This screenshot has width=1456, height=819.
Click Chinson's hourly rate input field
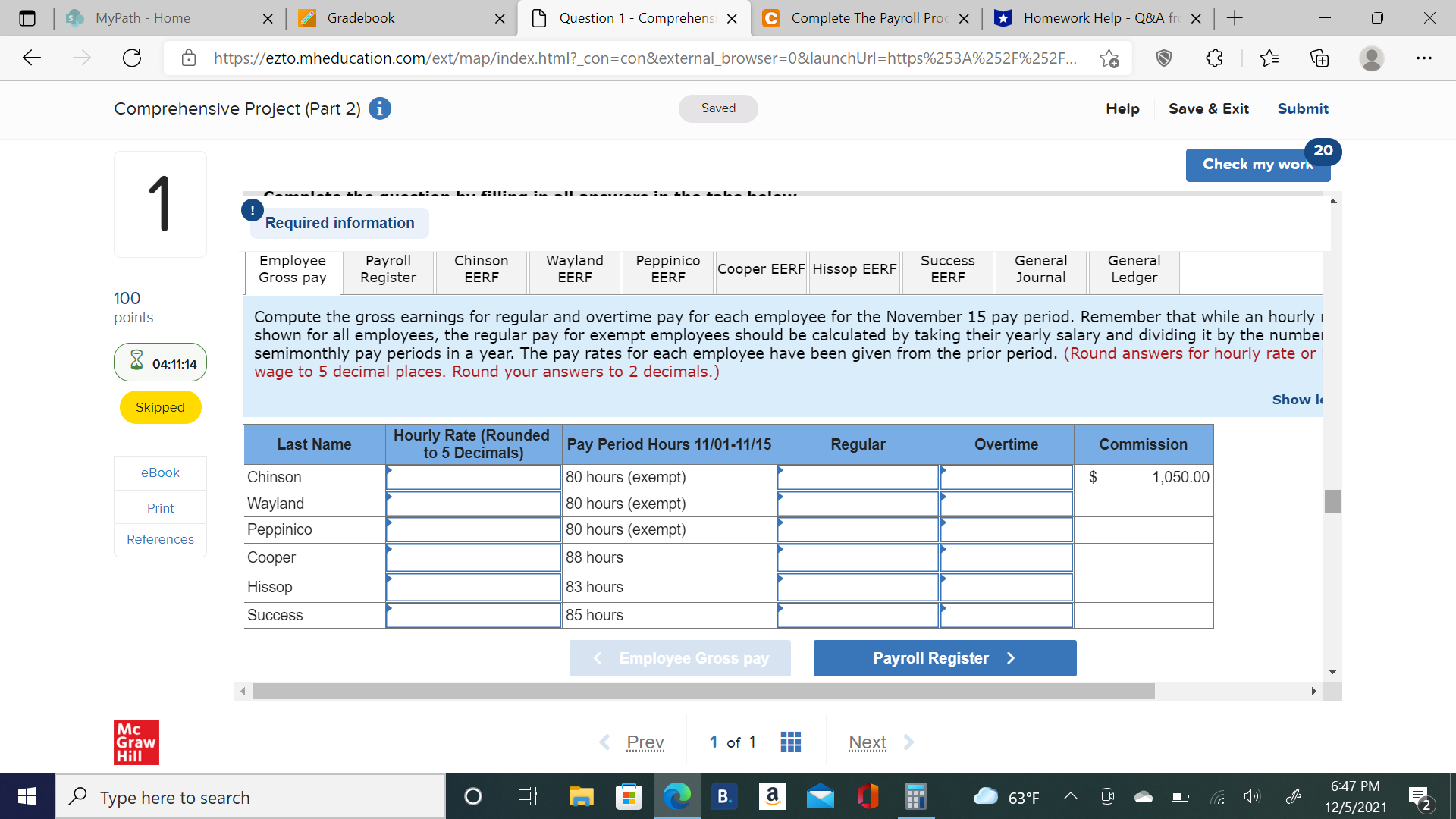pos(472,477)
